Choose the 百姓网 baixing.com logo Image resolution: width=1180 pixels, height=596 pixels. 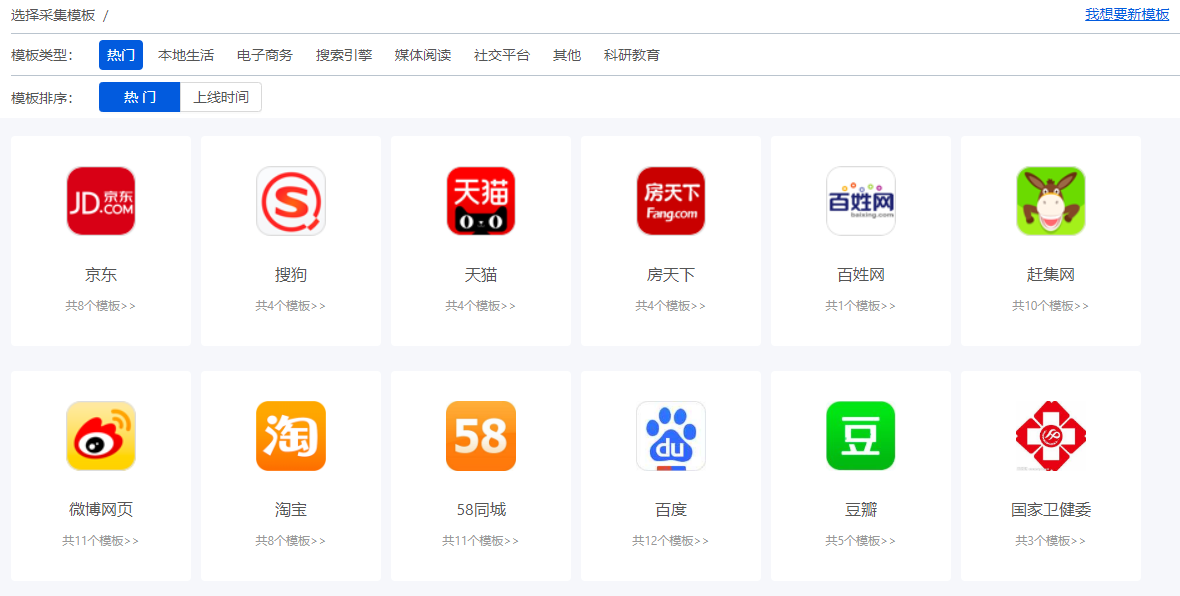(861, 201)
